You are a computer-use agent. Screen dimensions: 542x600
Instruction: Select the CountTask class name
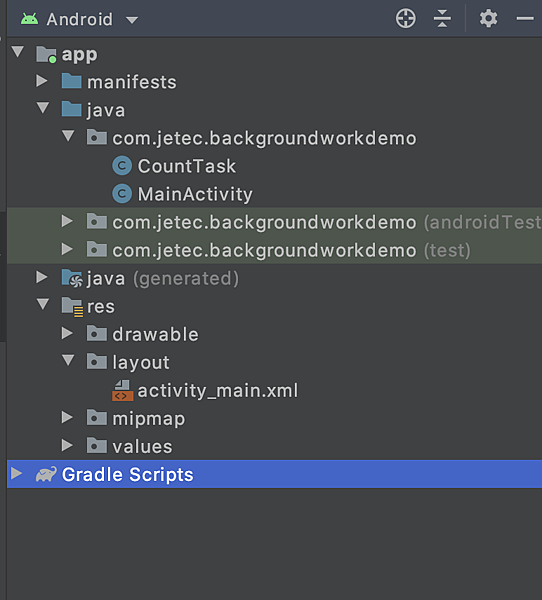pyautogui.click(x=187, y=166)
